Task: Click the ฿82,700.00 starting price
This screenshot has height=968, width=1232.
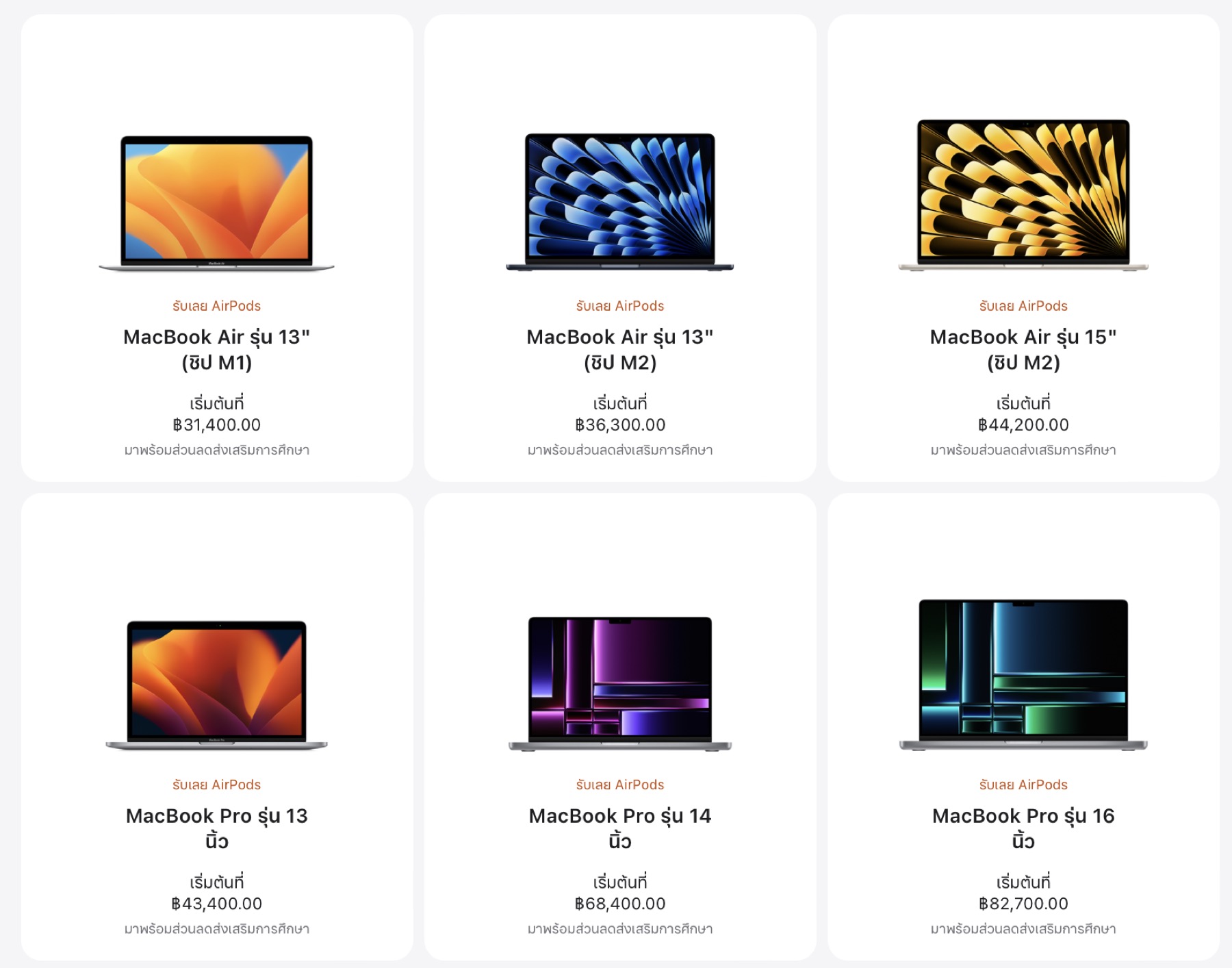Action: point(1023,904)
